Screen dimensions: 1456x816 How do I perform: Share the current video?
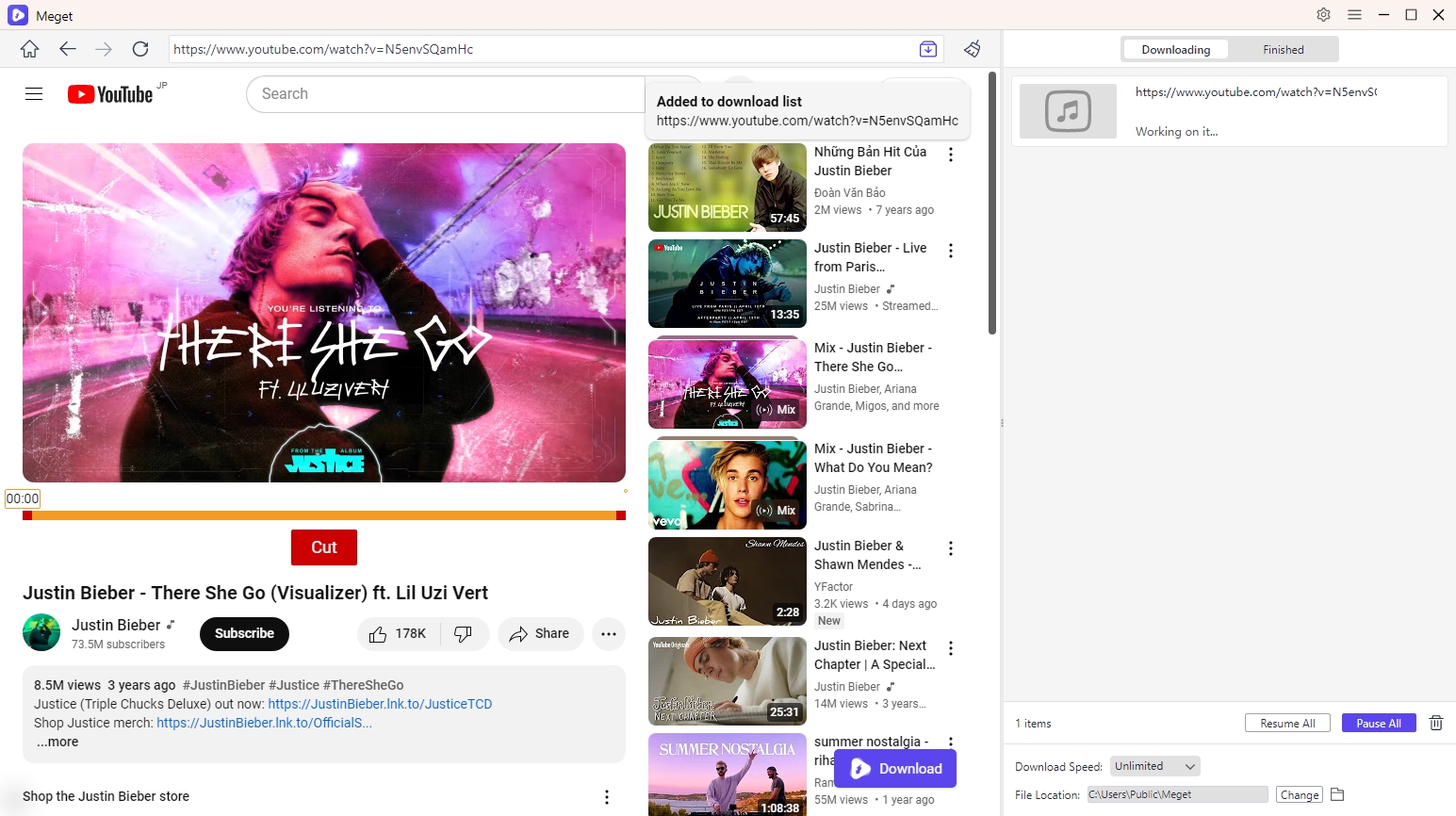(540, 634)
